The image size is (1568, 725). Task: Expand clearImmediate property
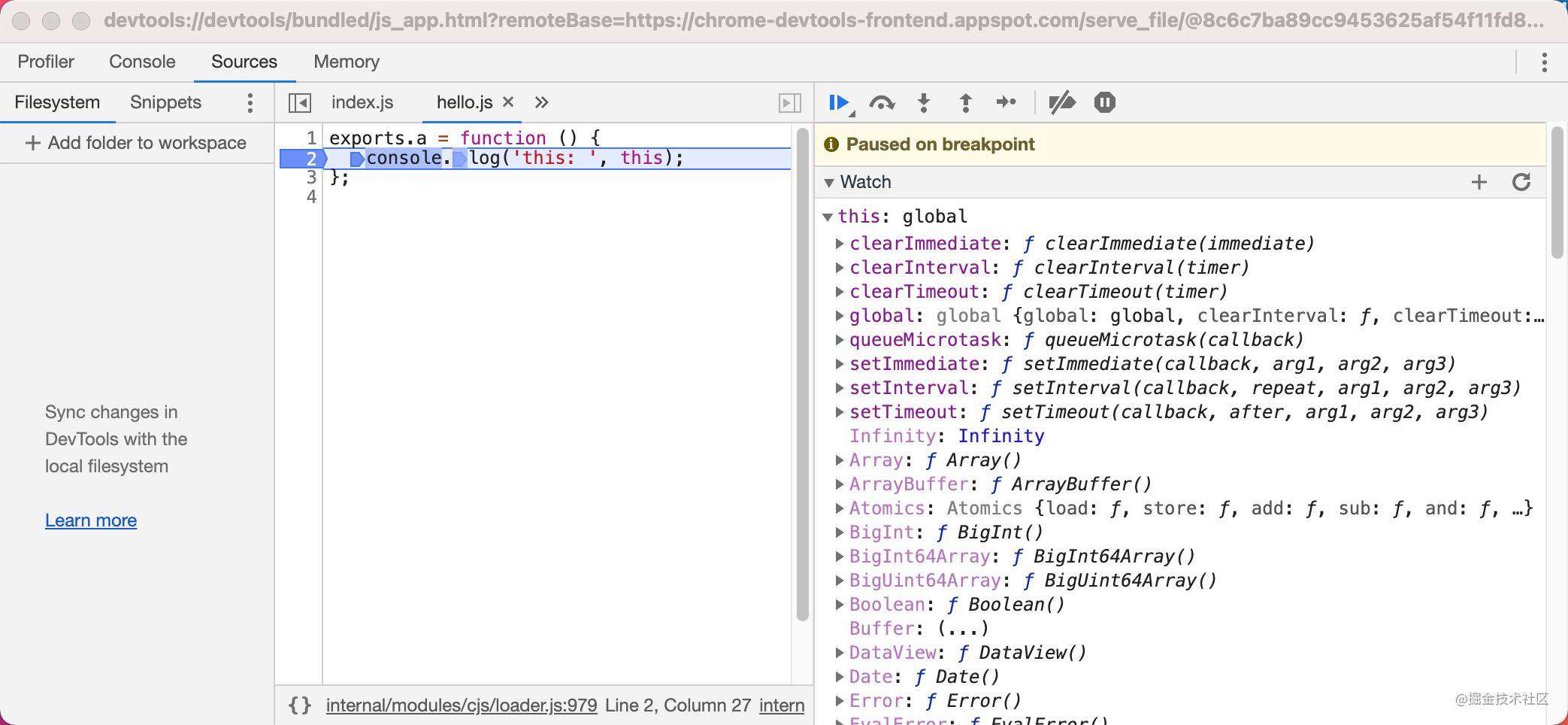click(x=839, y=244)
